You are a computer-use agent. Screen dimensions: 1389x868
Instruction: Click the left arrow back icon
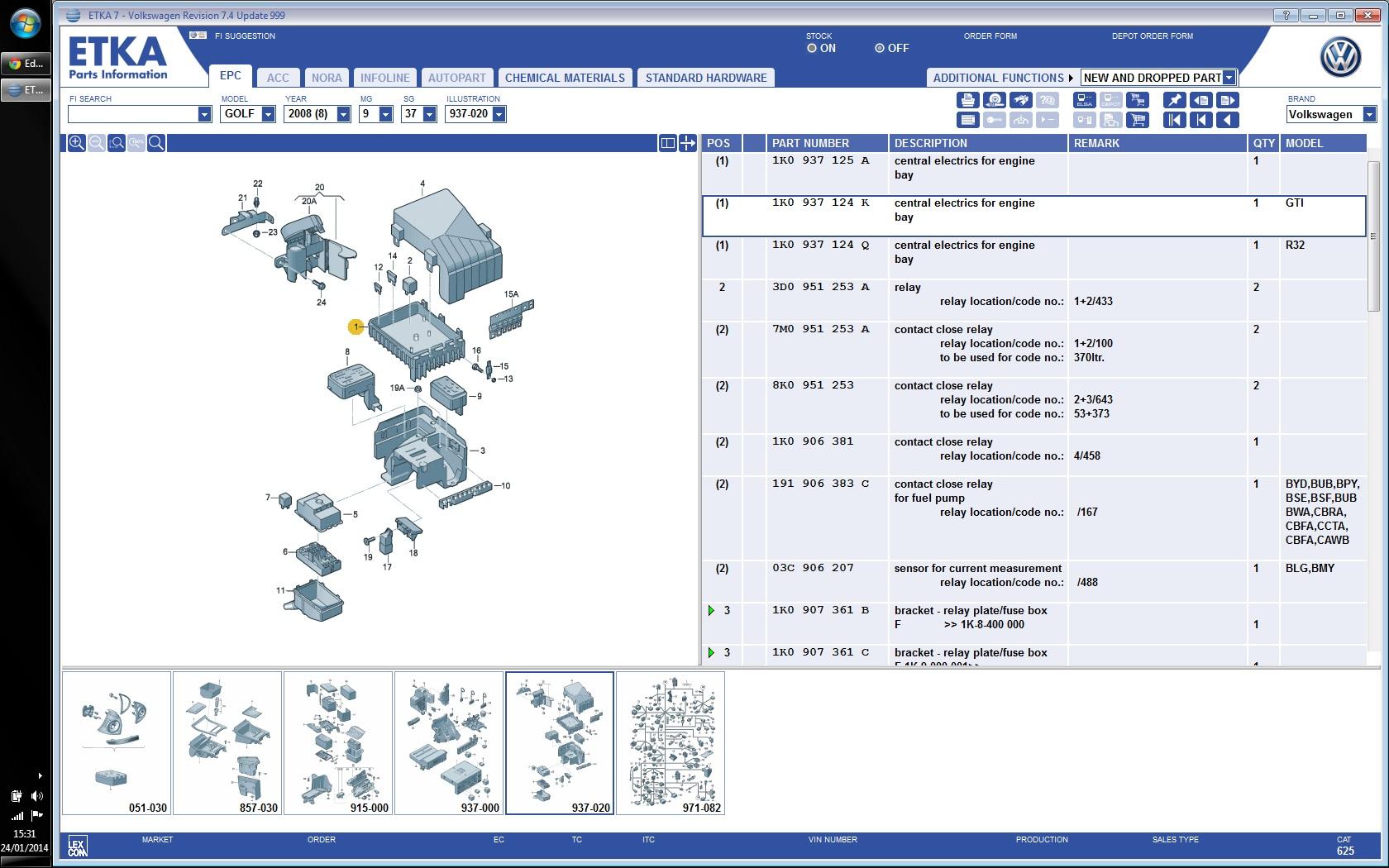pyautogui.click(x=1228, y=121)
